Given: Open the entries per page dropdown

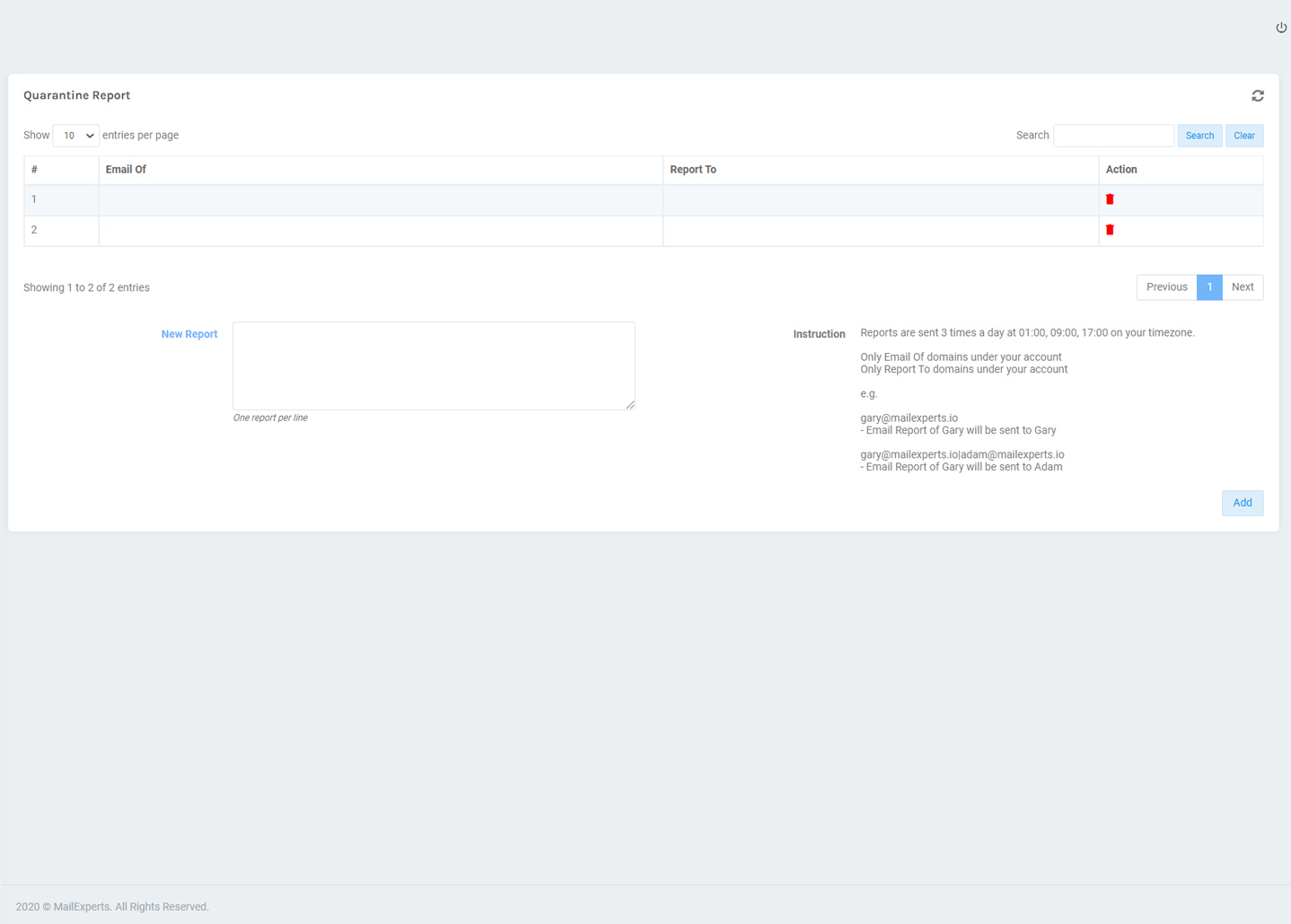Looking at the screenshot, I should (x=75, y=135).
